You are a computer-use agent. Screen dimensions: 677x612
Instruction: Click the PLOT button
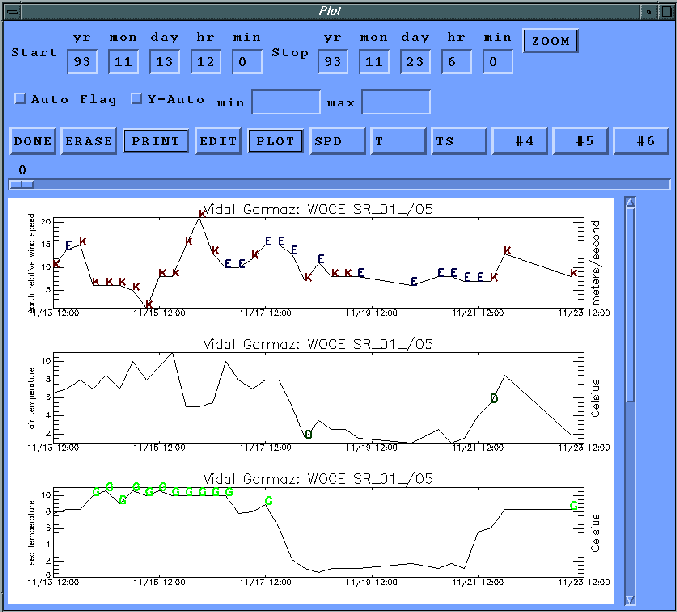click(275, 141)
